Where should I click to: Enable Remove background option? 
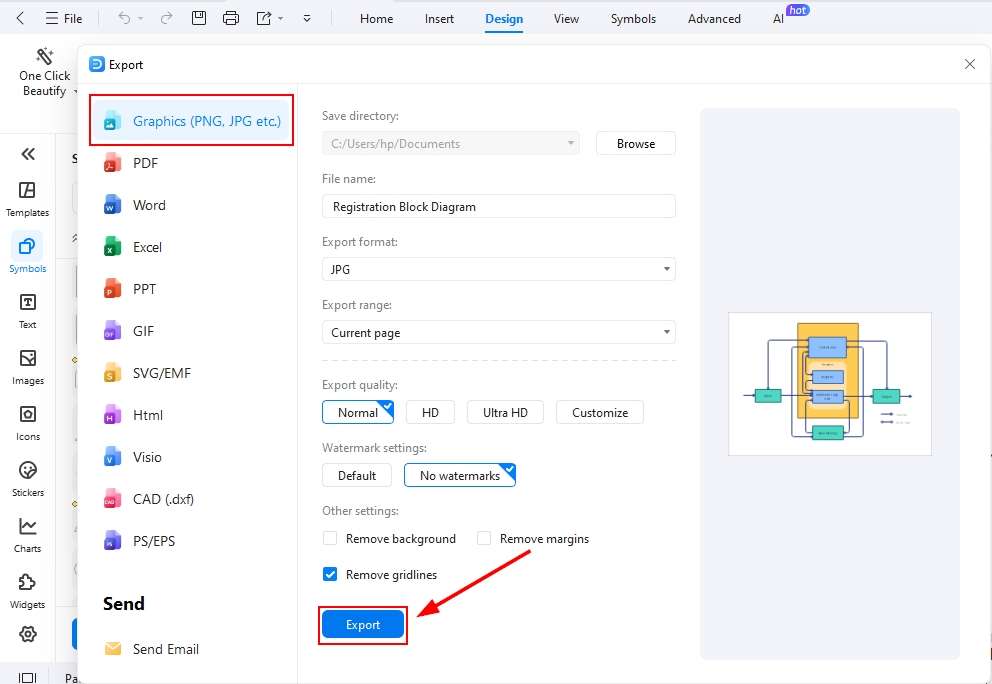tap(330, 538)
